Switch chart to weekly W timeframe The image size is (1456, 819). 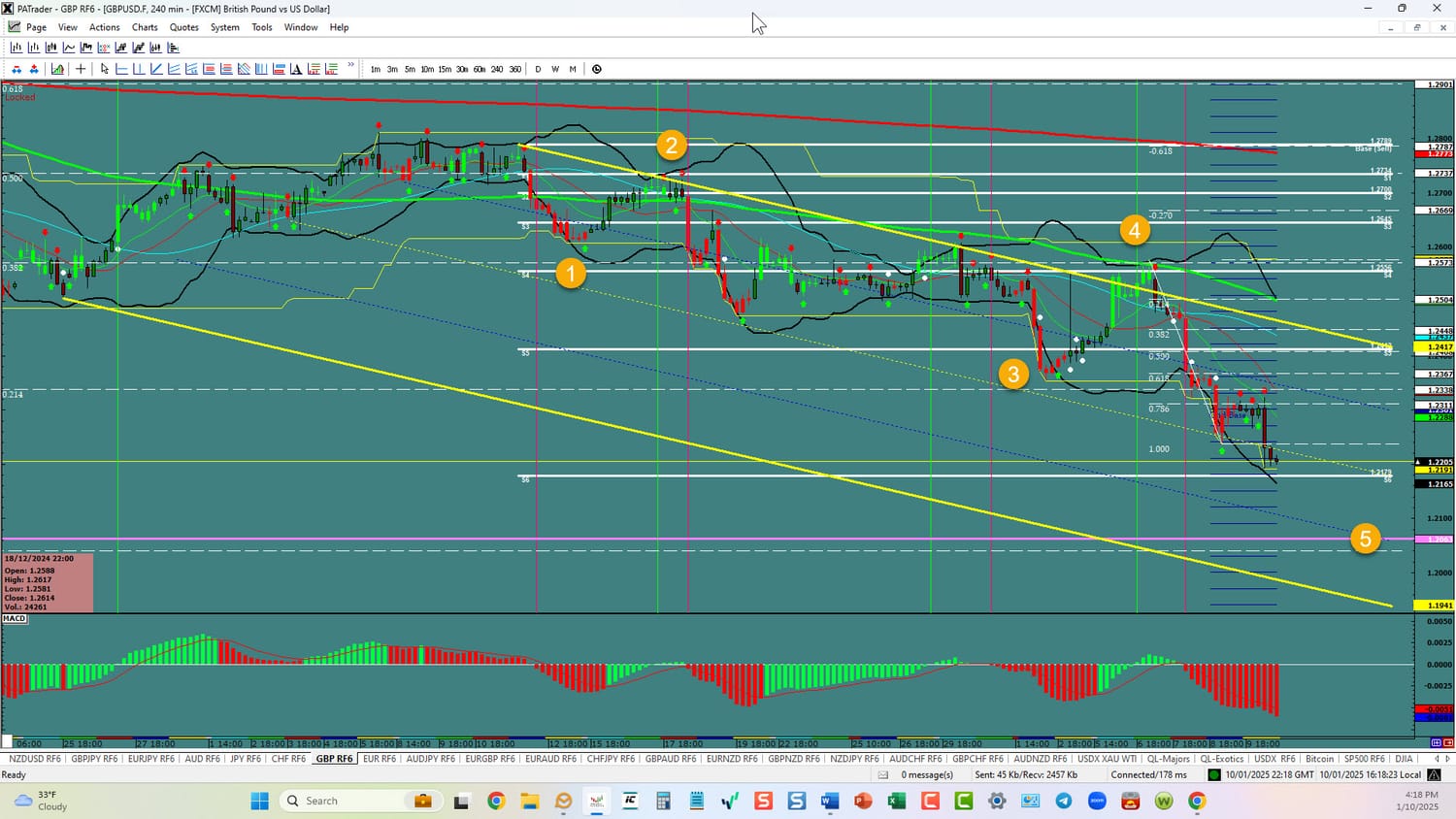555,69
